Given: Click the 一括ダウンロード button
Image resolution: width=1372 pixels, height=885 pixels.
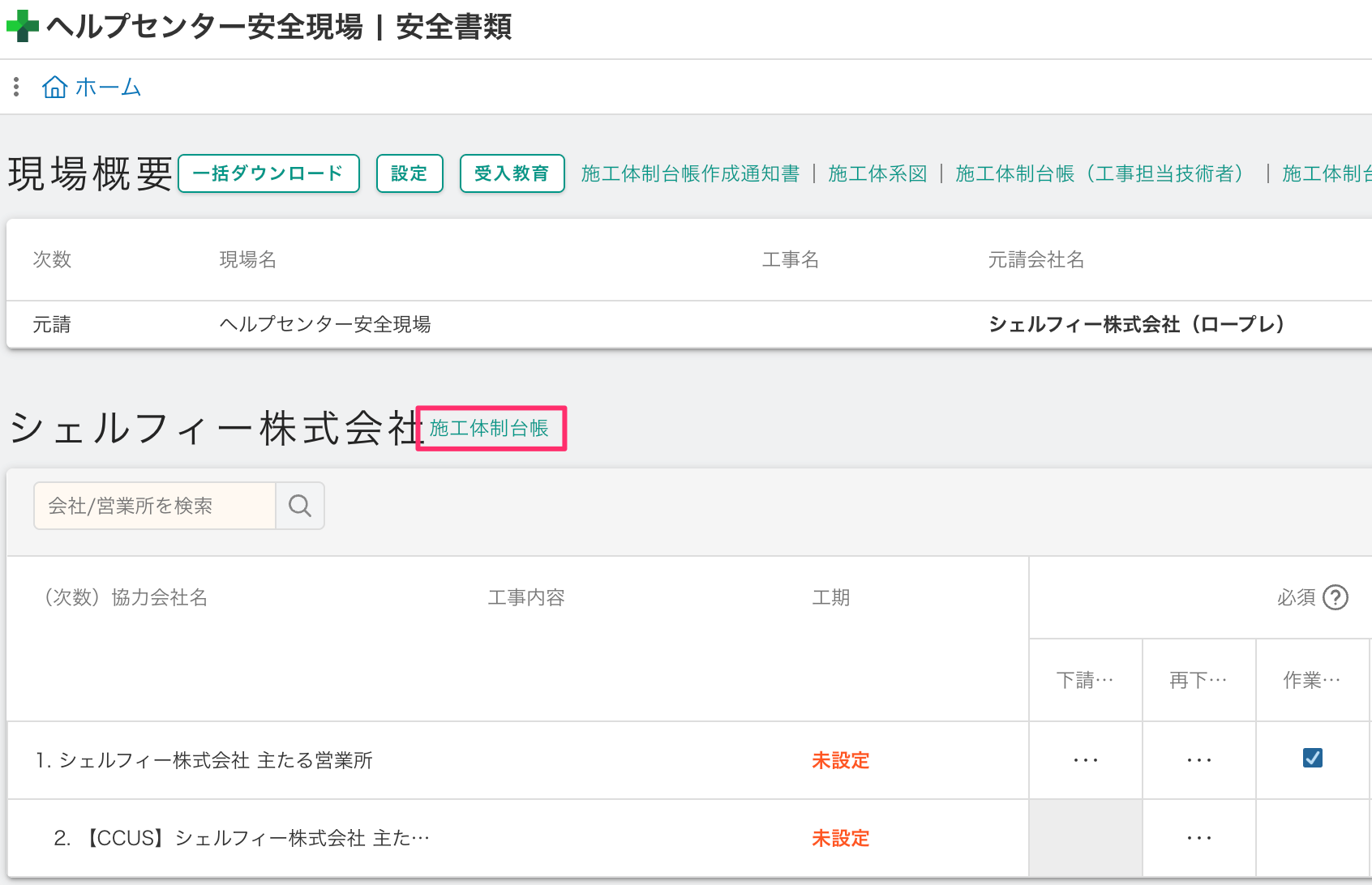Looking at the screenshot, I should (268, 173).
